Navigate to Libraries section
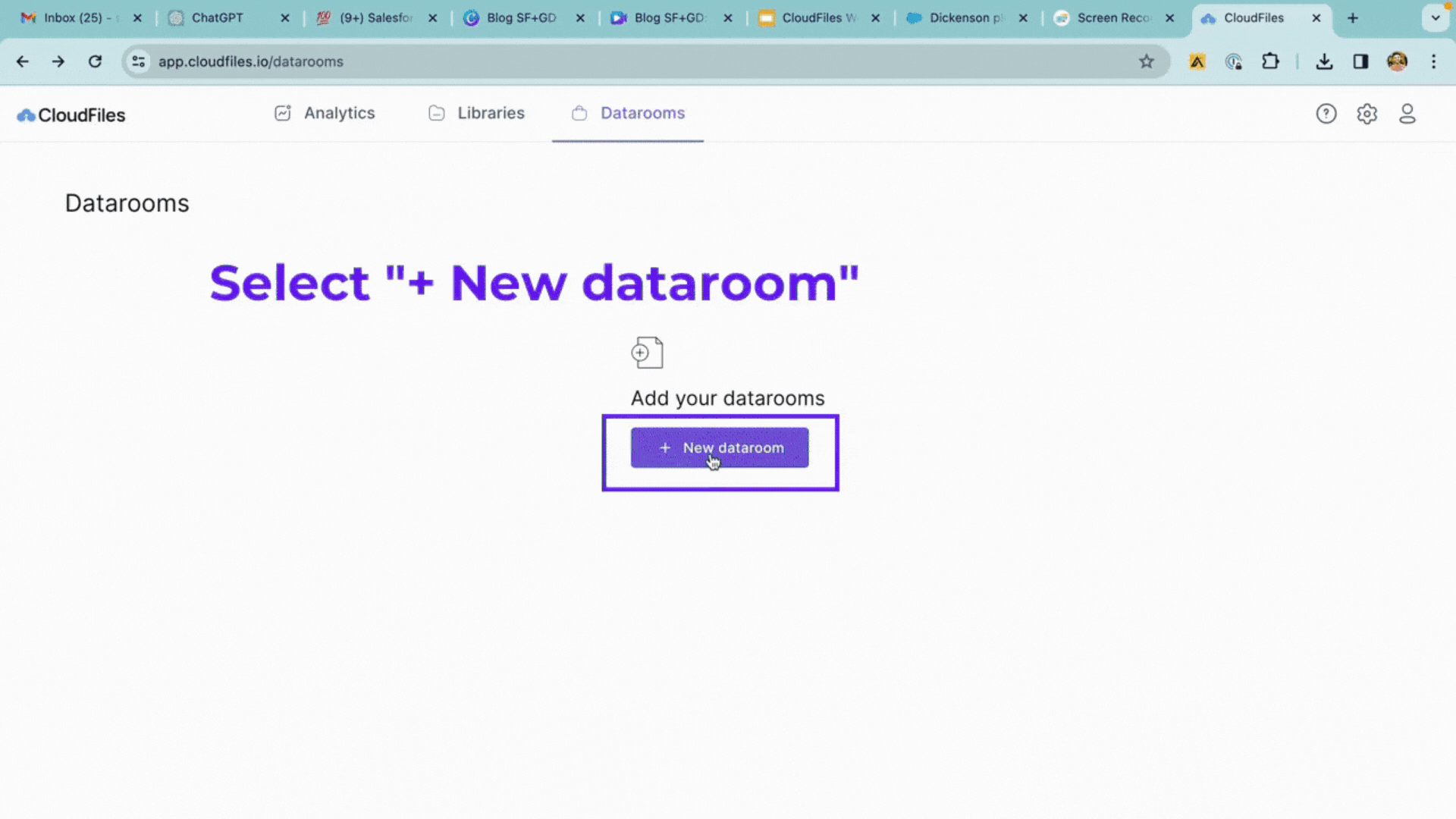The image size is (1456, 819). [x=491, y=113]
